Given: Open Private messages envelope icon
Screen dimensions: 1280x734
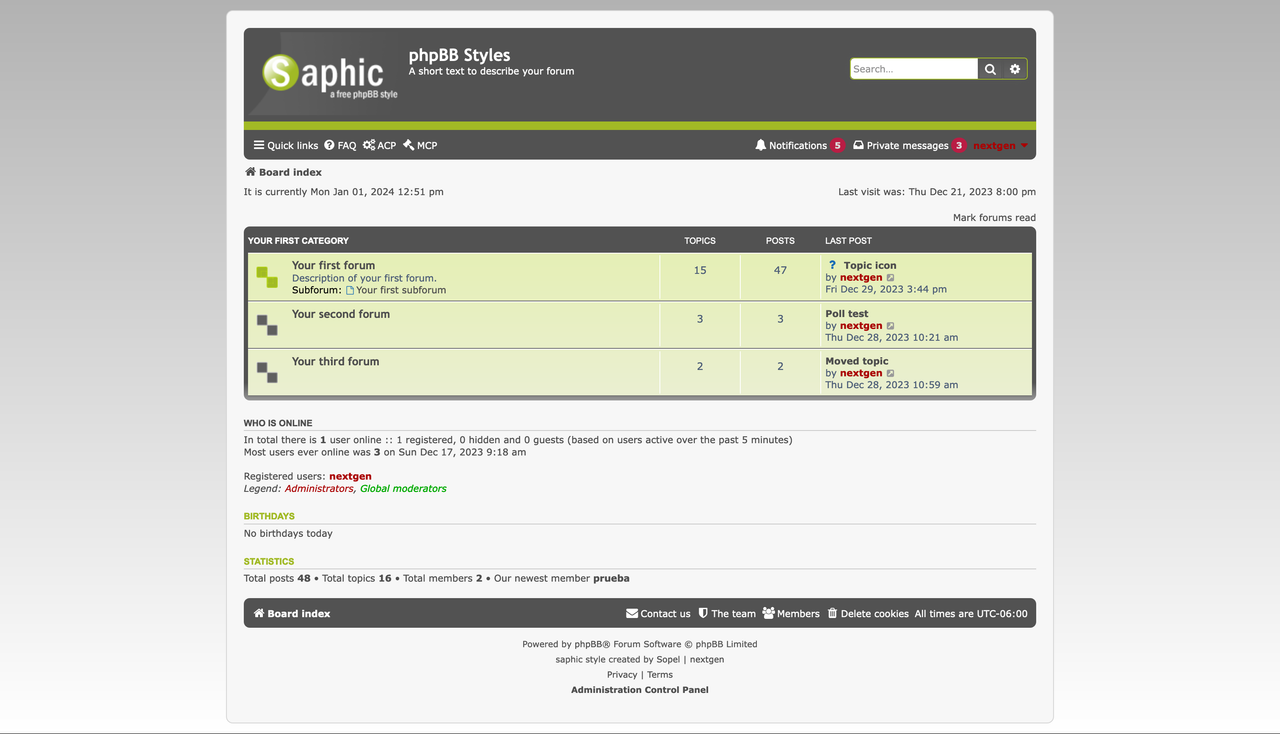Looking at the screenshot, I should coord(857,145).
